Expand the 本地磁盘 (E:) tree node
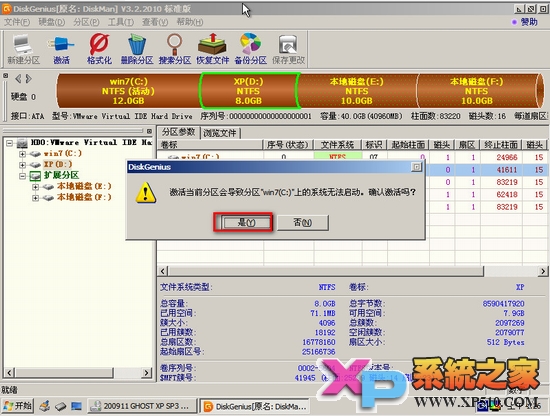Screen dimensions: 550x416 [x=35, y=187]
